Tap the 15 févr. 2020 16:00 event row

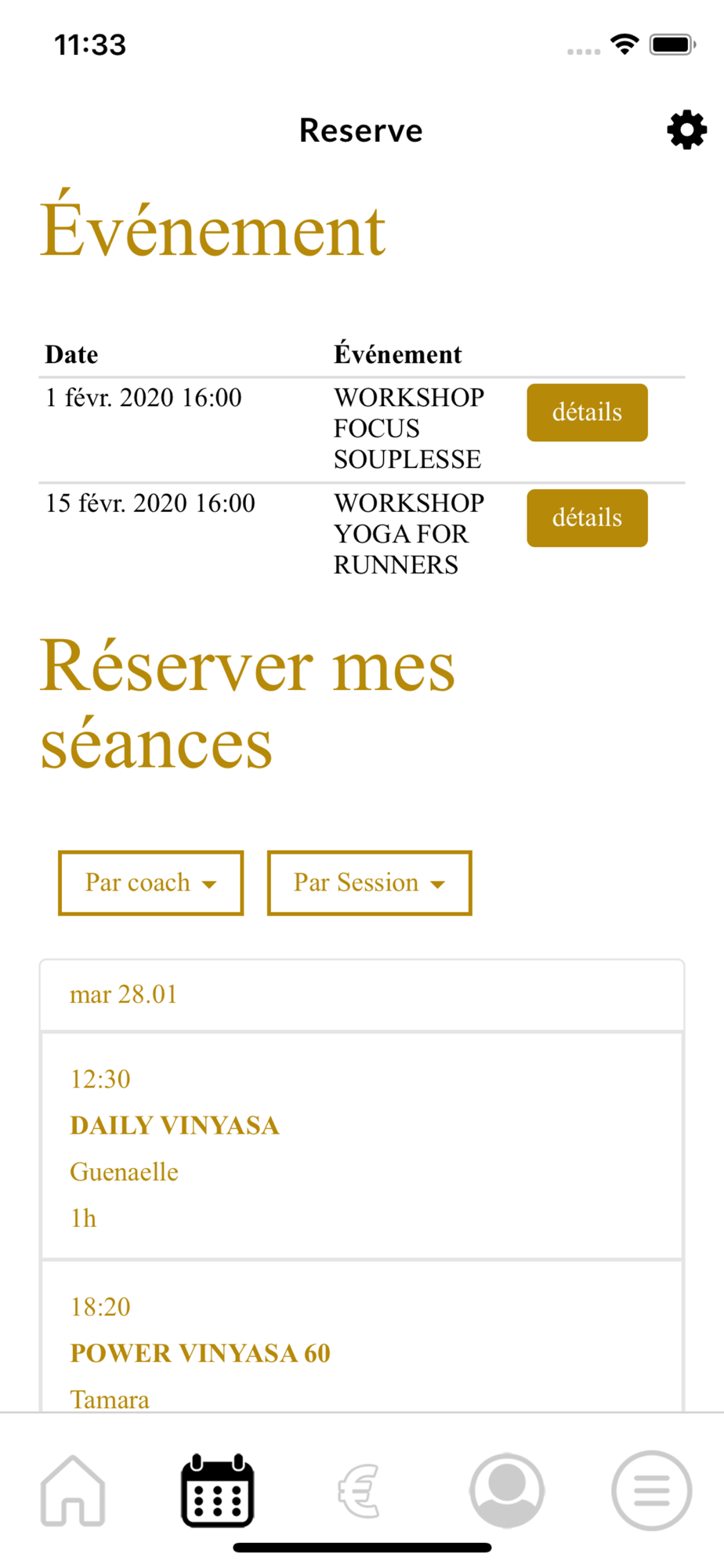tap(362, 535)
